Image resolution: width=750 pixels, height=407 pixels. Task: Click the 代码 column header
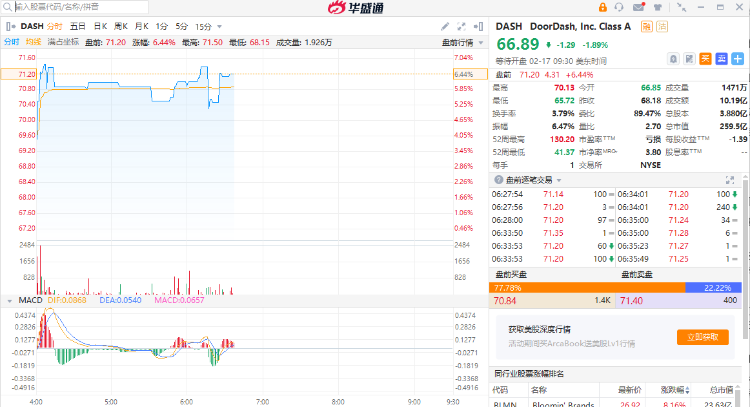tap(500, 390)
